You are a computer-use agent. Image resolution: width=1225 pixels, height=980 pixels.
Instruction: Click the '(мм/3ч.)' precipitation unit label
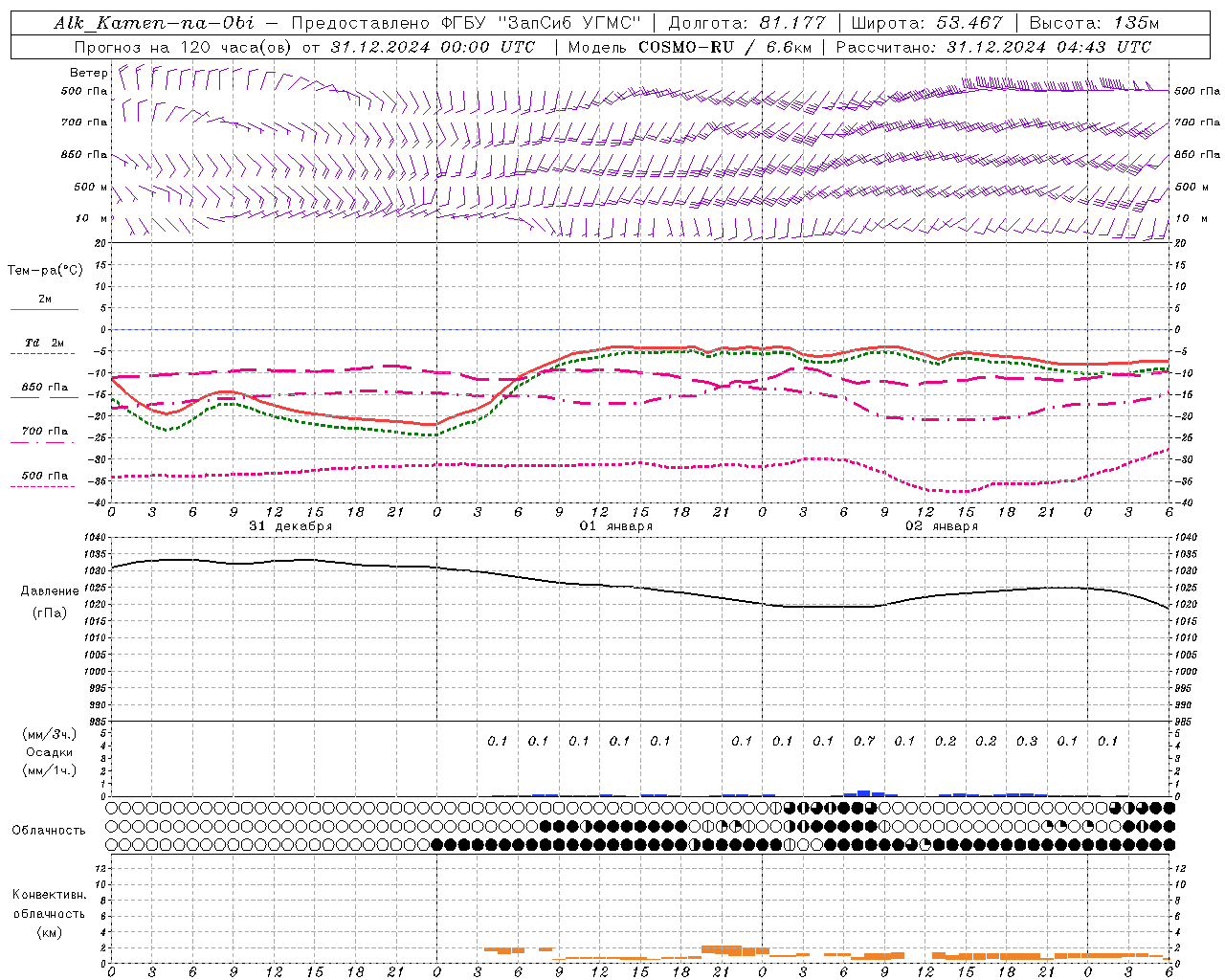click(50, 734)
